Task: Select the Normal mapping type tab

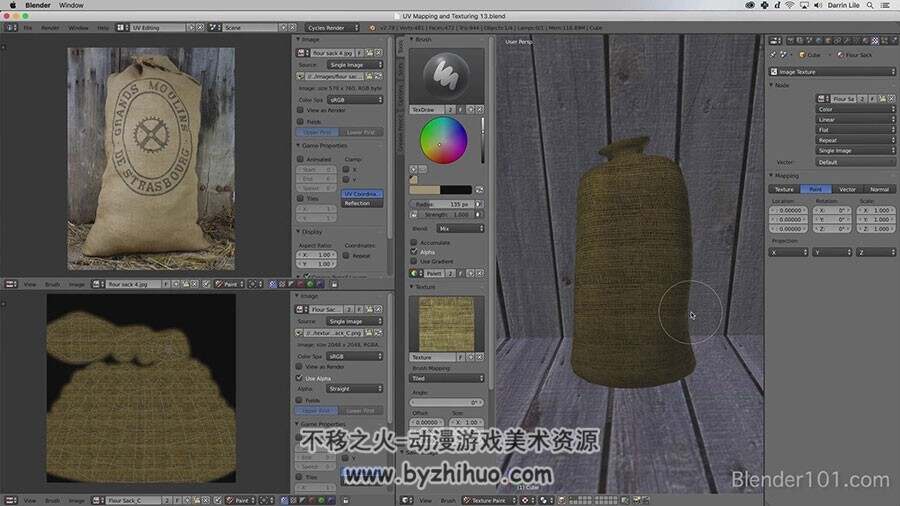Action: [x=879, y=189]
